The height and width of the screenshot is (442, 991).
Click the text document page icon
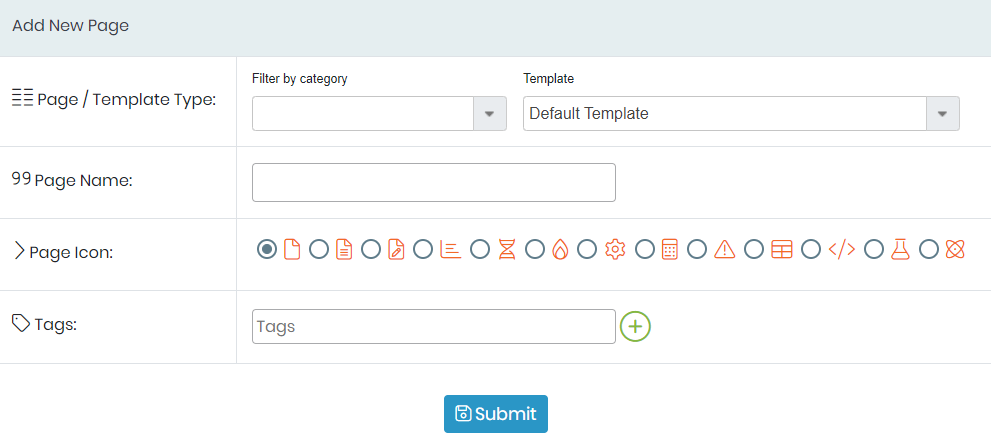point(344,249)
